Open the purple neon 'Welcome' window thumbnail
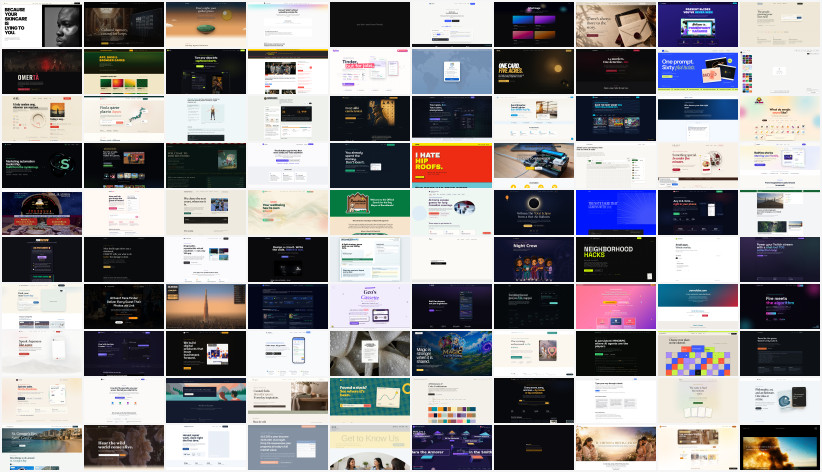This screenshot has width=822, height=472. [698, 25]
